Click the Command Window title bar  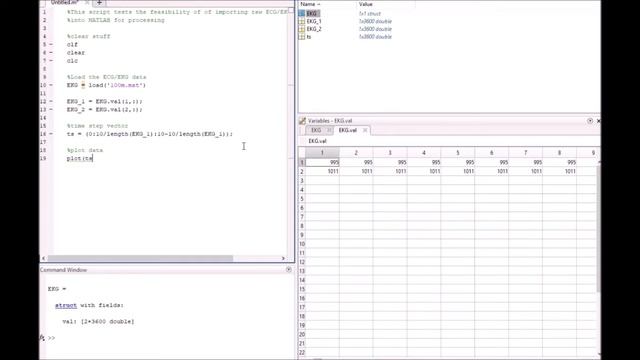click(x=167, y=270)
